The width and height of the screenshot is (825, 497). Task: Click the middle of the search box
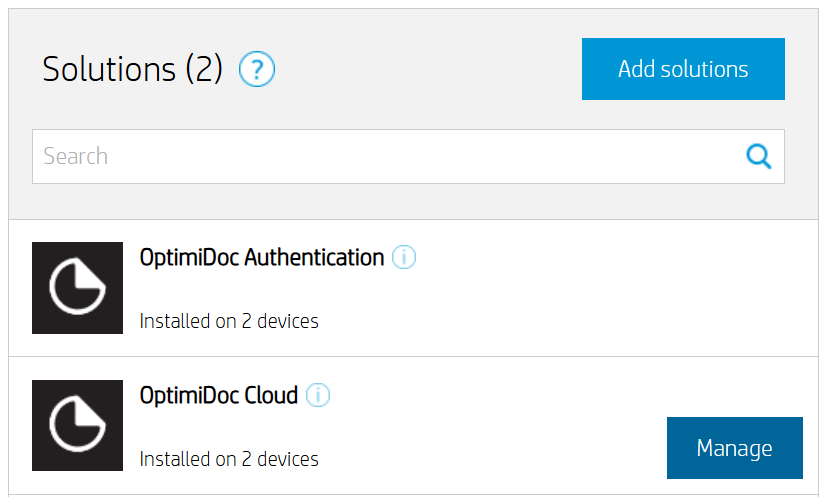pyautogui.click(x=408, y=156)
